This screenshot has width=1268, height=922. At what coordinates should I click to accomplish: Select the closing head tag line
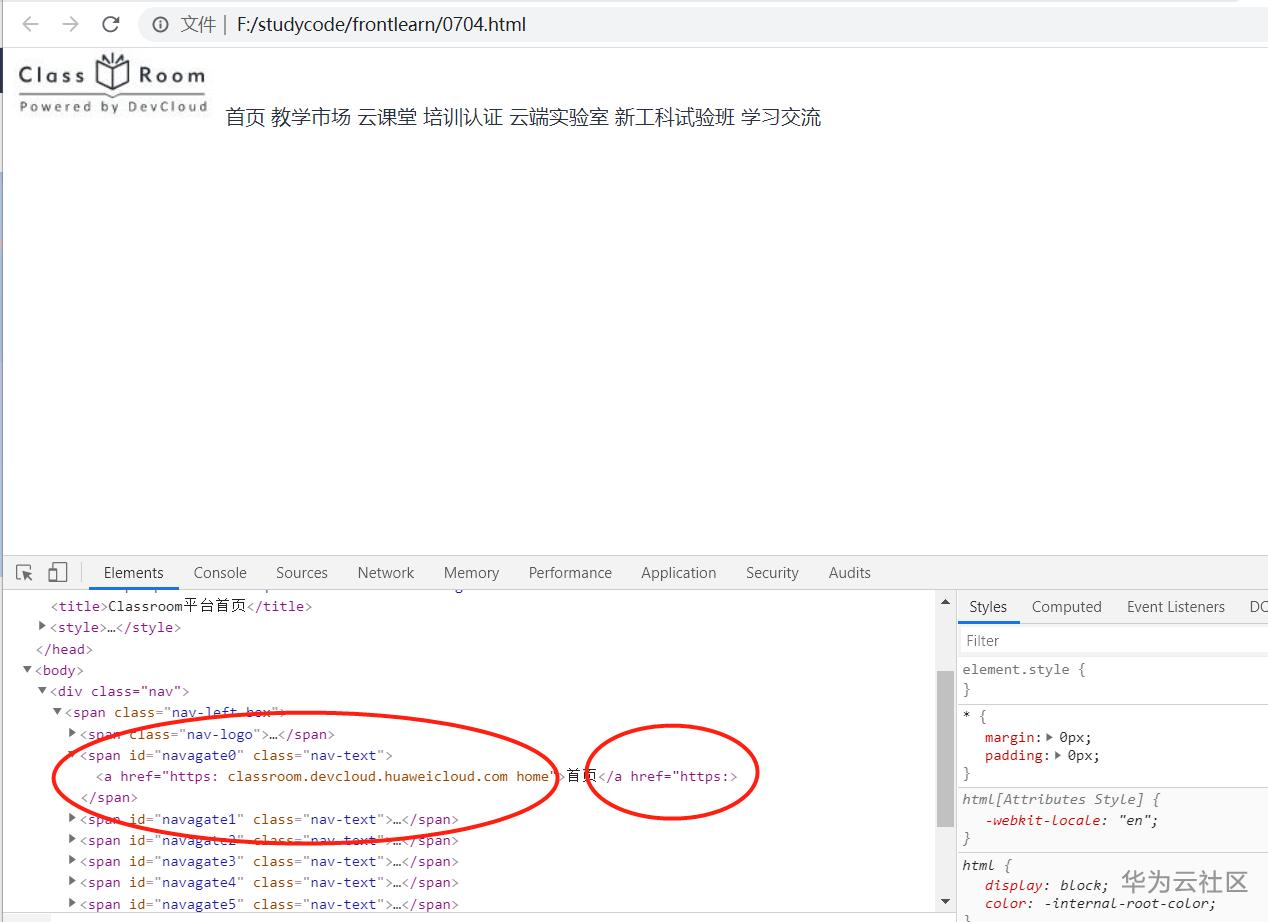pyautogui.click(x=64, y=649)
